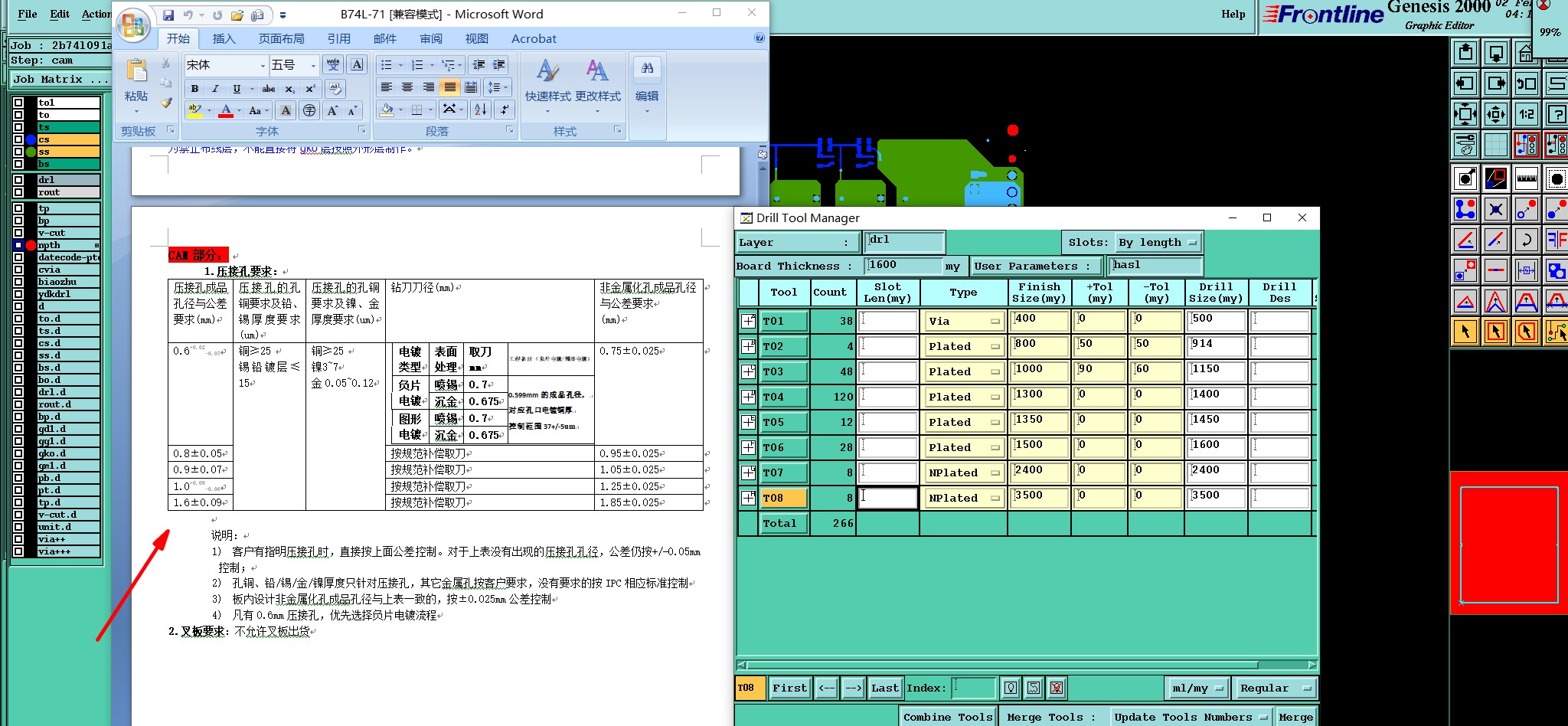The image size is (1568, 726).
Task: Open the Acrobat ribbon tab
Action: click(534, 38)
